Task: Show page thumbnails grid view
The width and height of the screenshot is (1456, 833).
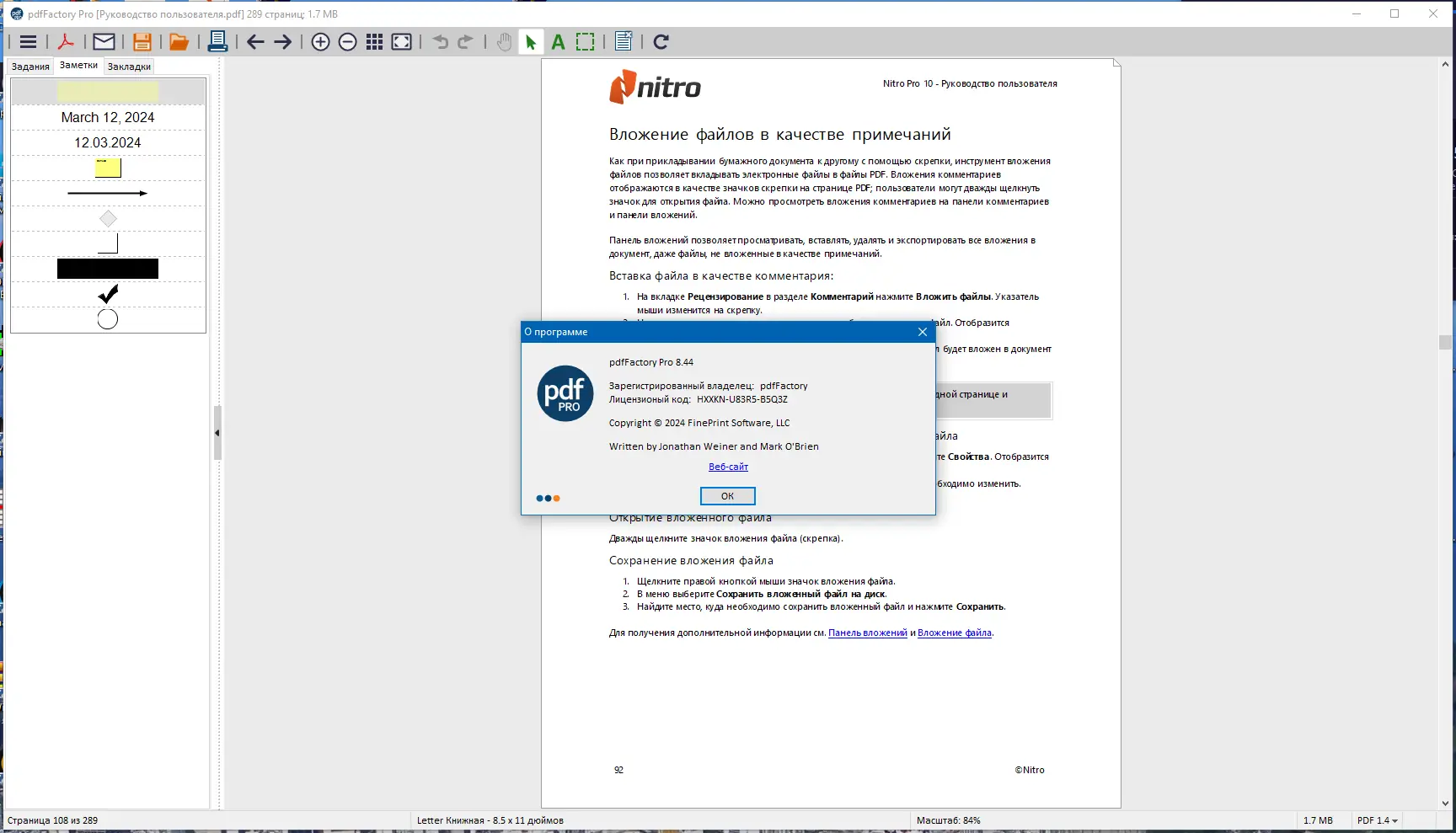Action: coord(375,42)
